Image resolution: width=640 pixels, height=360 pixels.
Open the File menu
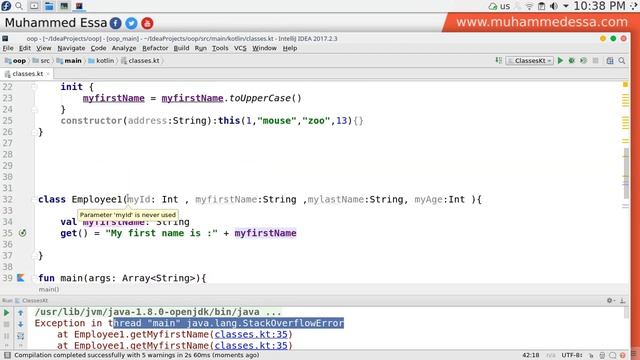click(x=8, y=48)
